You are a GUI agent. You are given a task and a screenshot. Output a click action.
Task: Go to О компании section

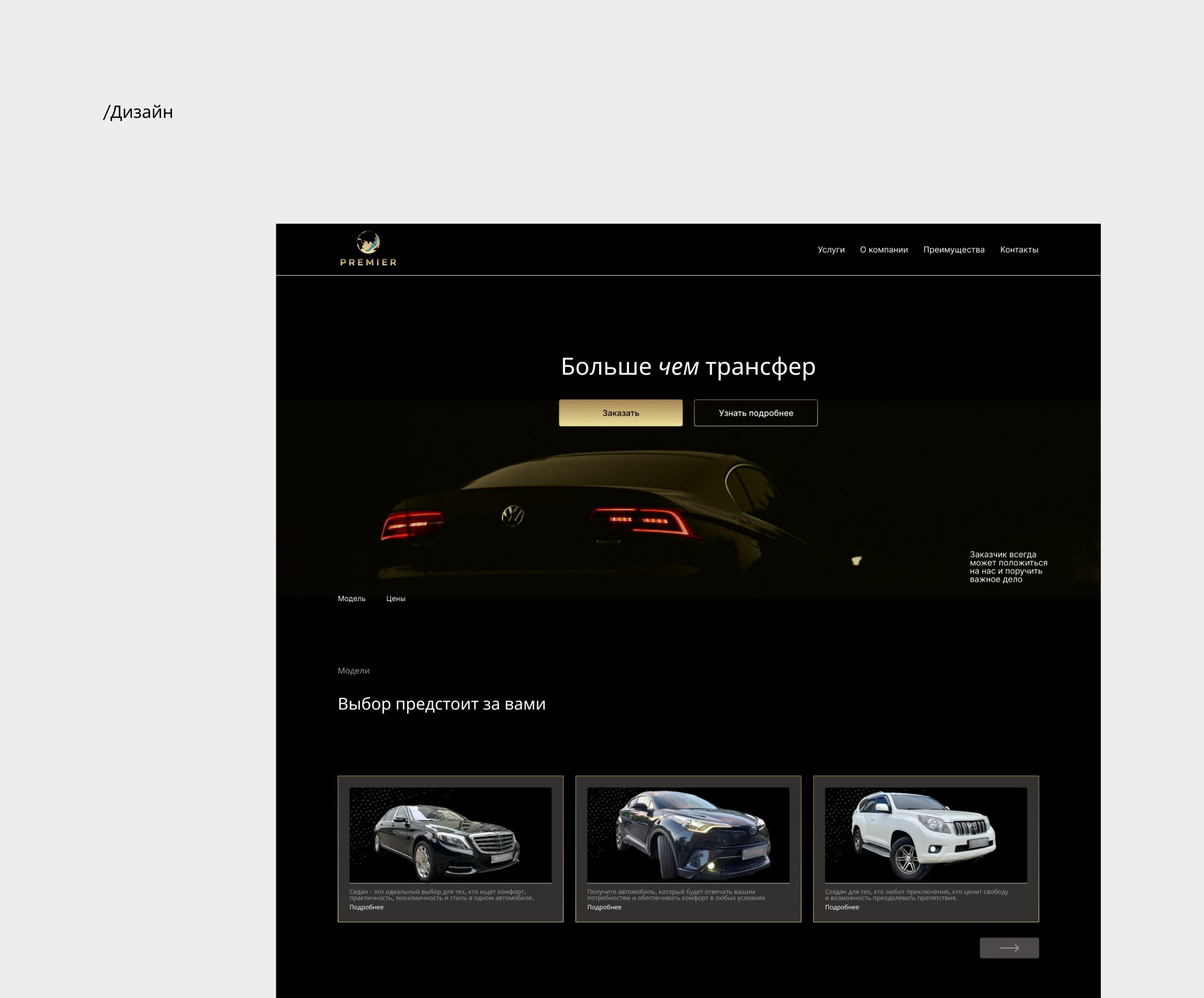click(x=884, y=249)
